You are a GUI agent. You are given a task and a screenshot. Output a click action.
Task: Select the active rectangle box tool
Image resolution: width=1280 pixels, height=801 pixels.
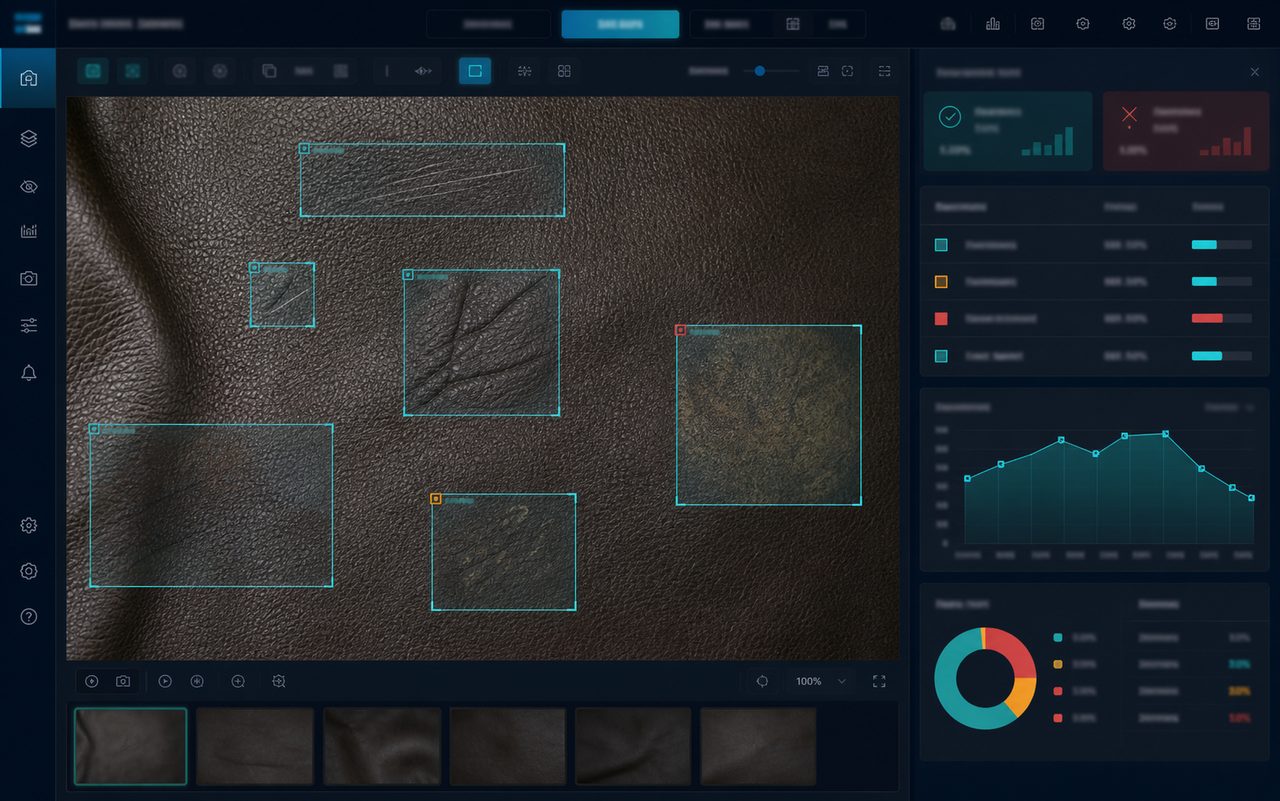(x=475, y=71)
